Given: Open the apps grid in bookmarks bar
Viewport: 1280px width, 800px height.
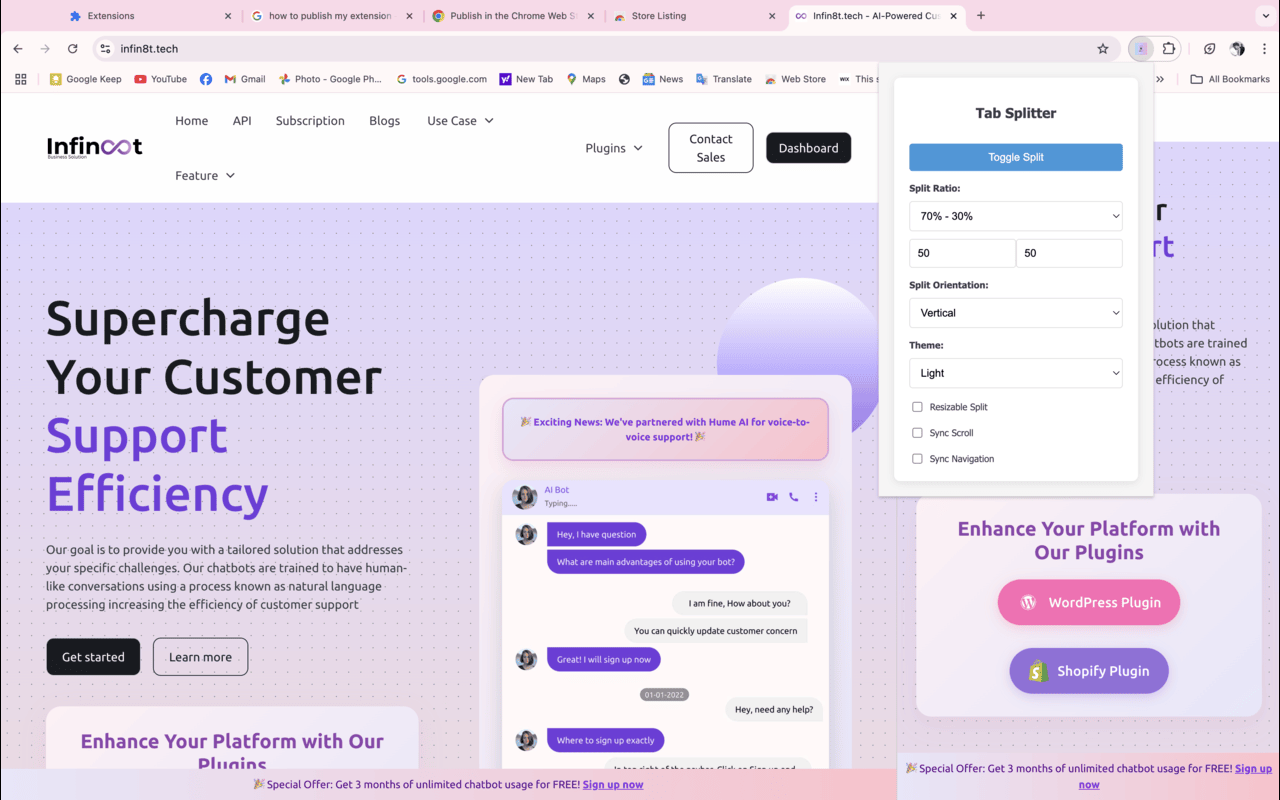Looking at the screenshot, I should click(21, 79).
